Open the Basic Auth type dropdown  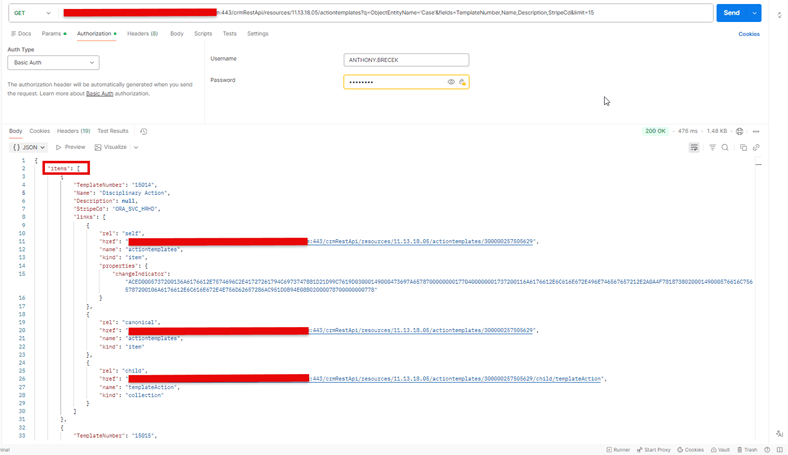(x=53, y=62)
